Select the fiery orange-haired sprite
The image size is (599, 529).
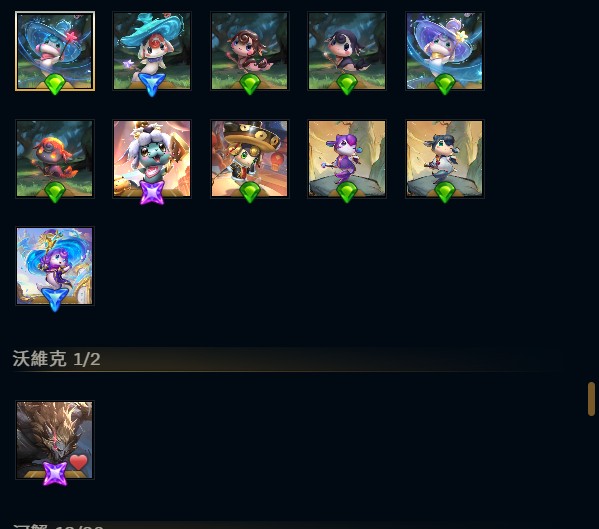coord(55,159)
